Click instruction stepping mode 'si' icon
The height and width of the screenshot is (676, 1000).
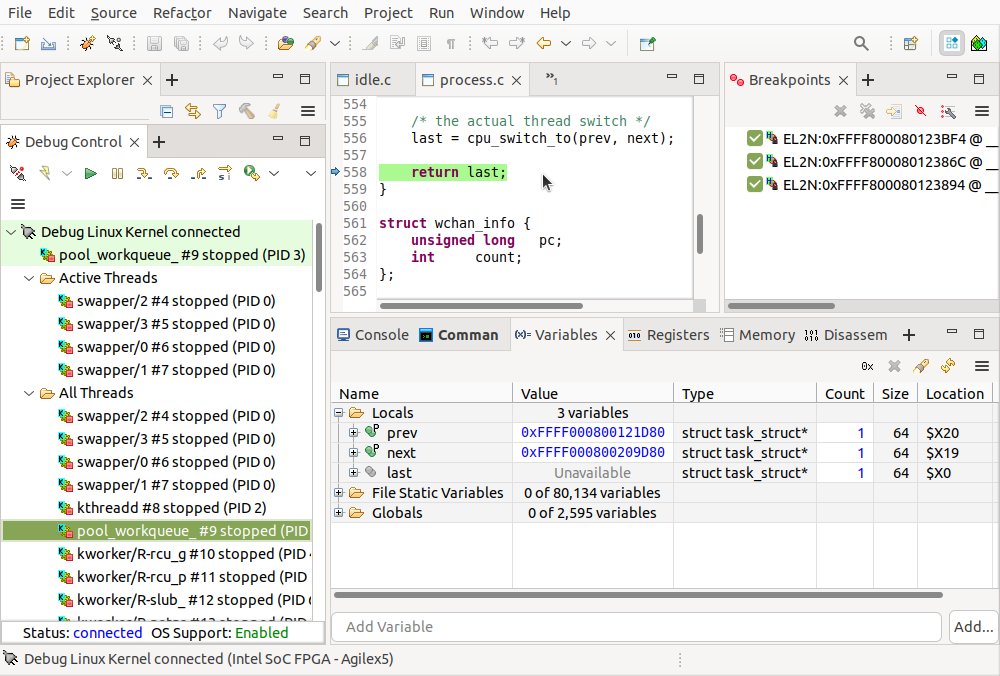tap(225, 173)
